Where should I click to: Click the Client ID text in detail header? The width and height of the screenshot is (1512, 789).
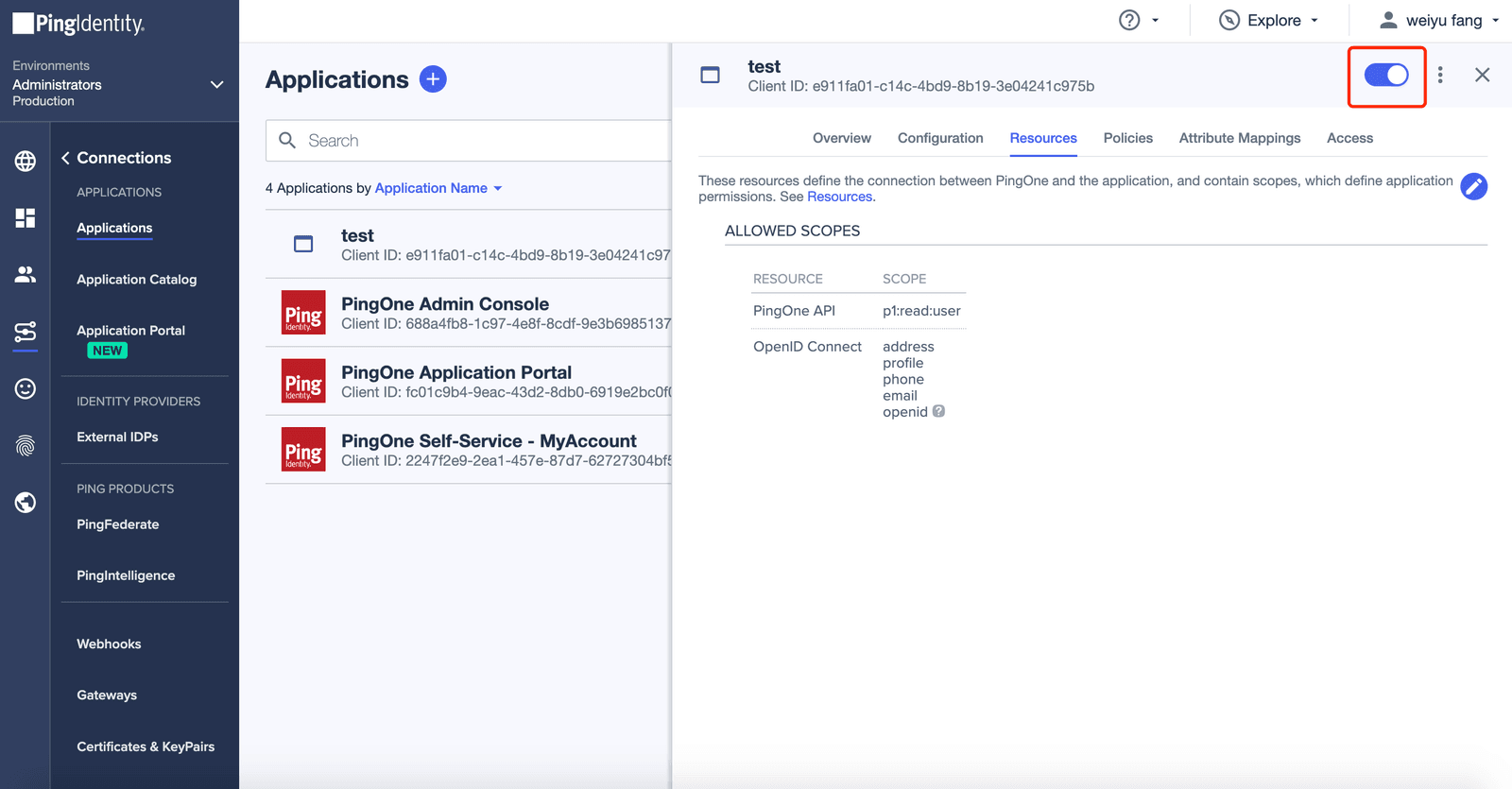coord(920,86)
